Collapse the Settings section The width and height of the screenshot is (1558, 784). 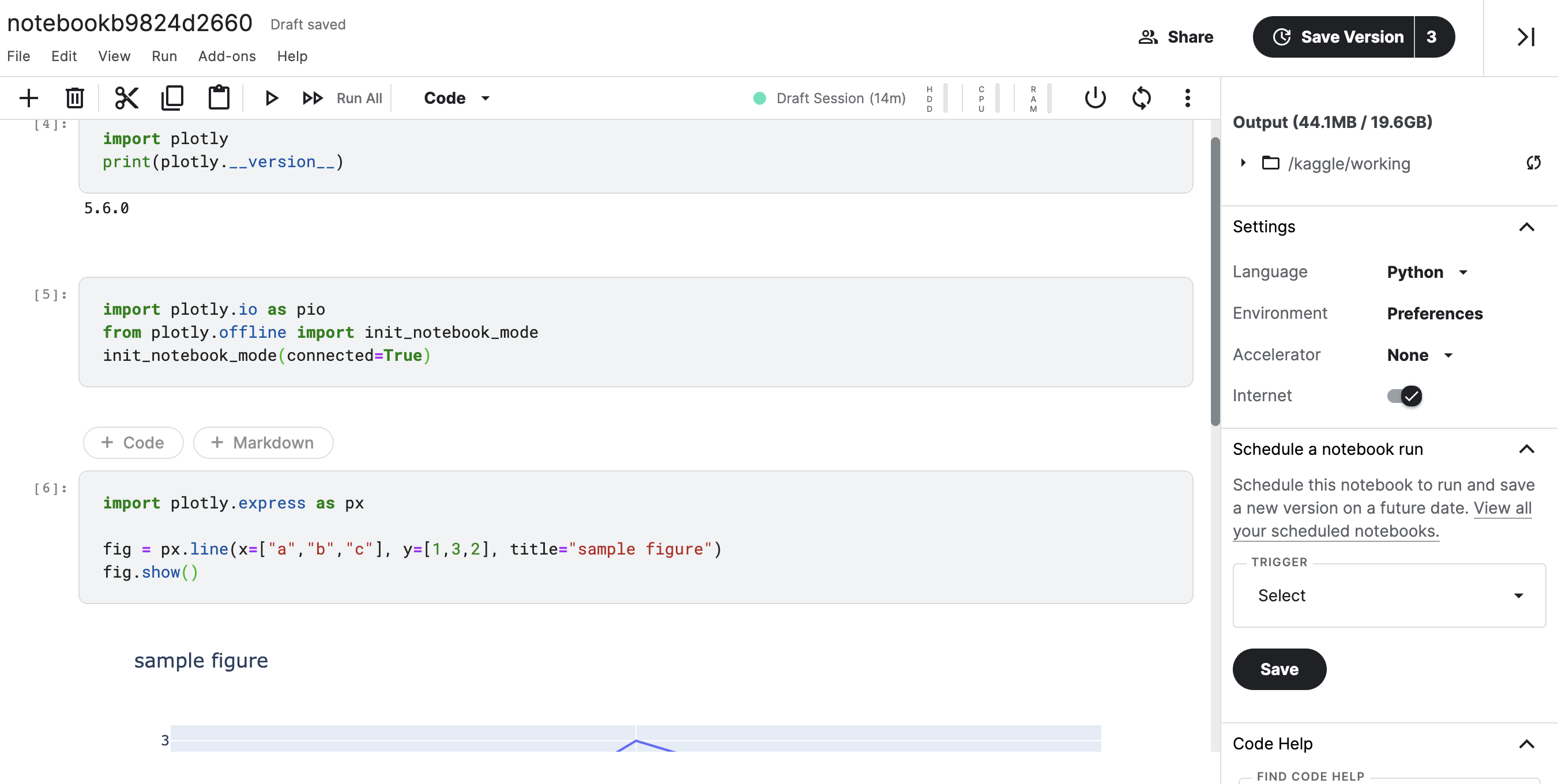1526,227
